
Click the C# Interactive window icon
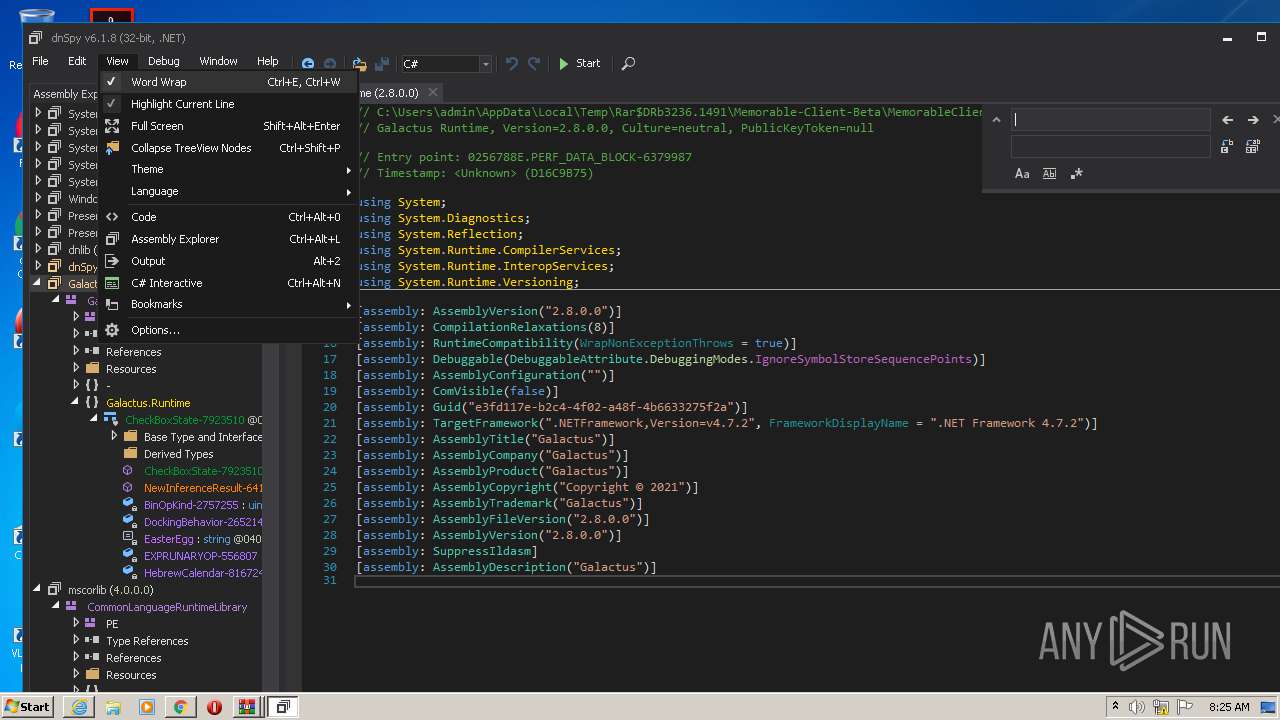pyautogui.click(x=112, y=283)
